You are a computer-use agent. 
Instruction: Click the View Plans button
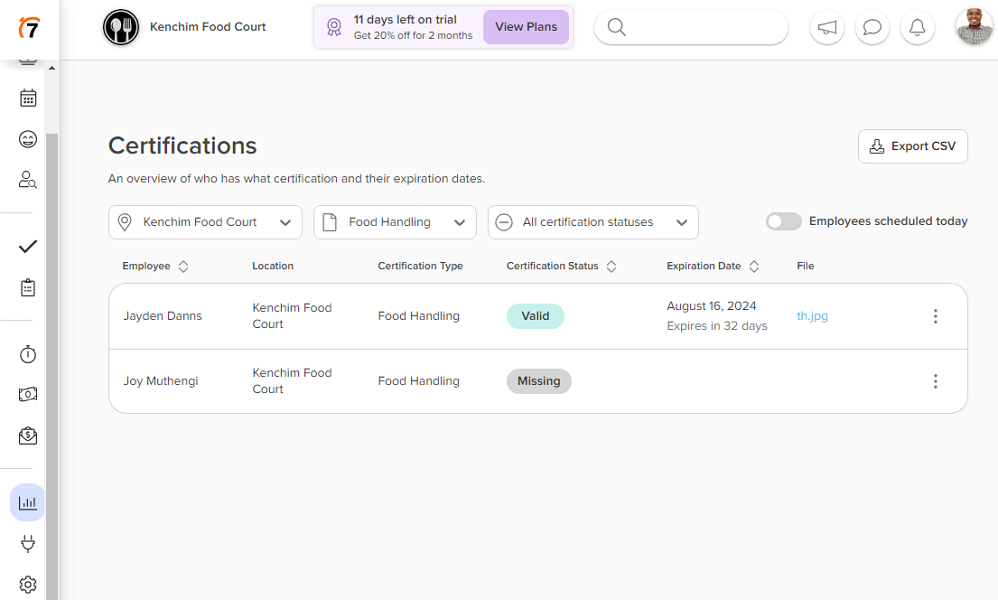coord(526,27)
